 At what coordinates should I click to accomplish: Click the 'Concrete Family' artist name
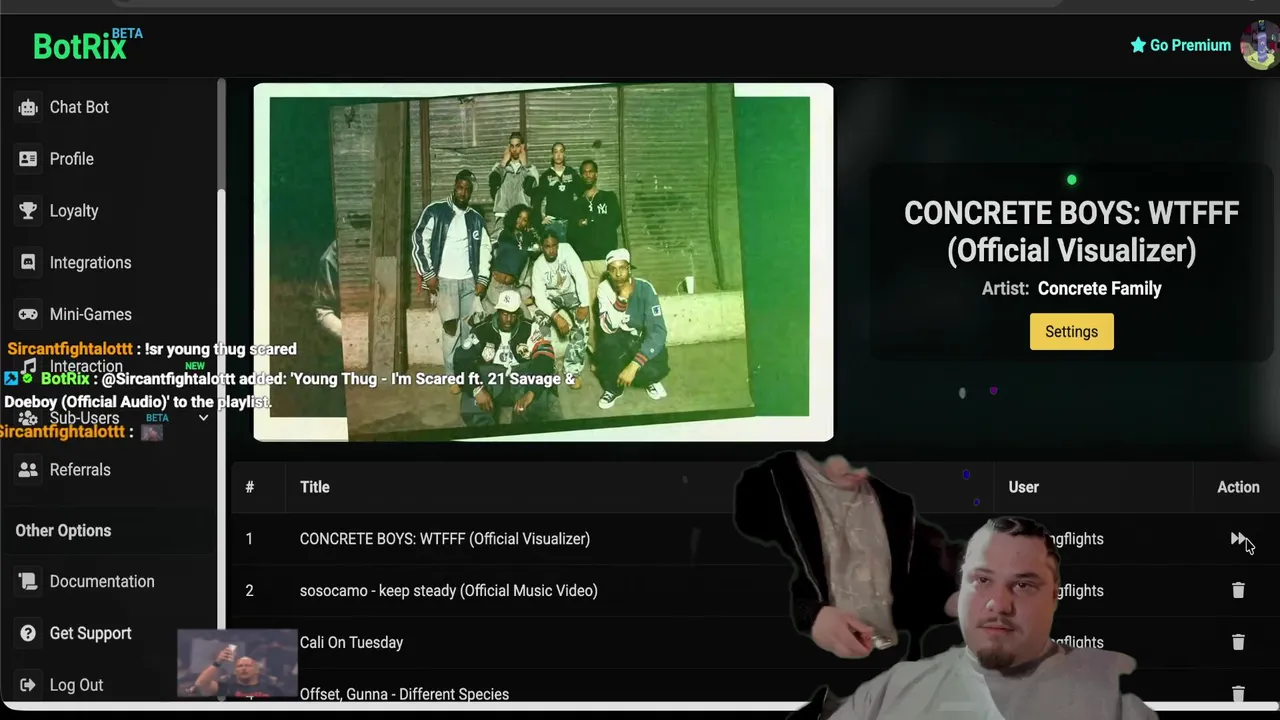(1100, 288)
